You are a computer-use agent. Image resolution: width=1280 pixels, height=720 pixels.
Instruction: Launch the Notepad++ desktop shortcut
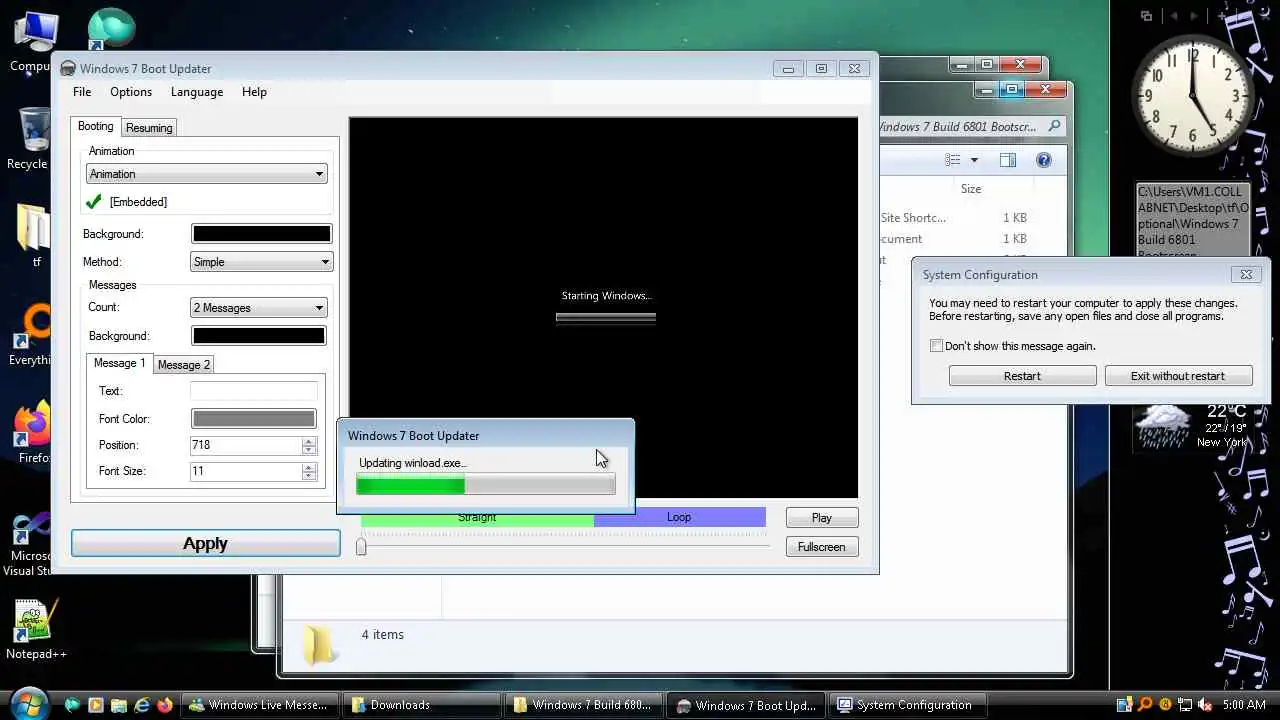35,630
